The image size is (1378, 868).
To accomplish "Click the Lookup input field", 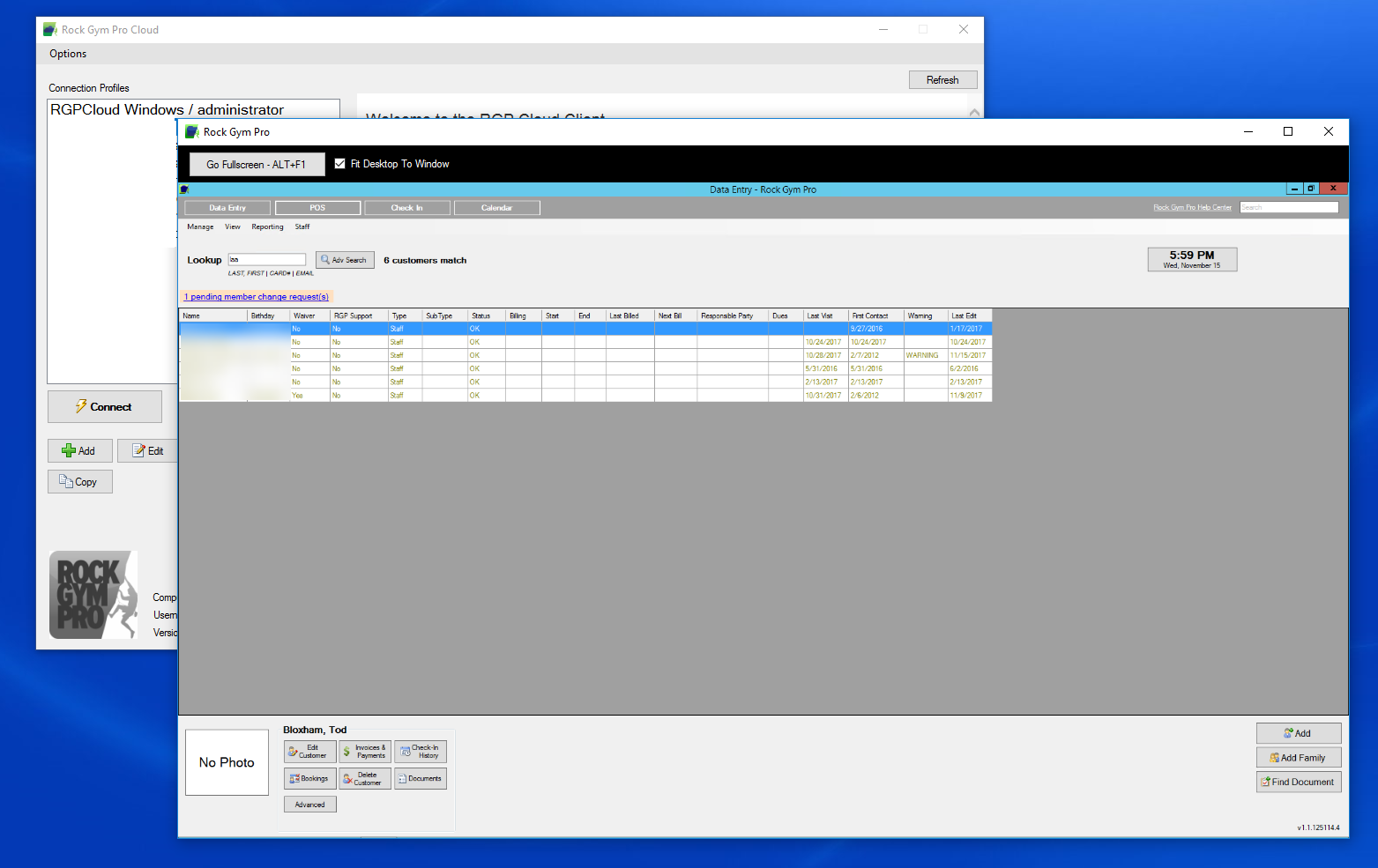I will pyautogui.click(x=267, y=260).
